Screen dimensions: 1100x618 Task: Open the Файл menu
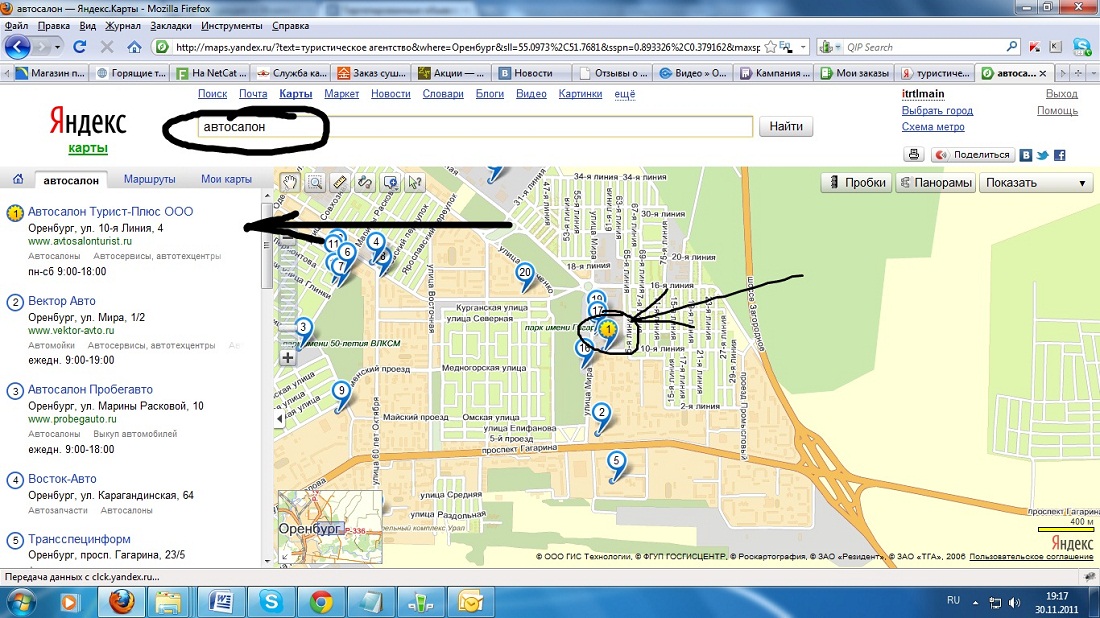coord(17,26)
